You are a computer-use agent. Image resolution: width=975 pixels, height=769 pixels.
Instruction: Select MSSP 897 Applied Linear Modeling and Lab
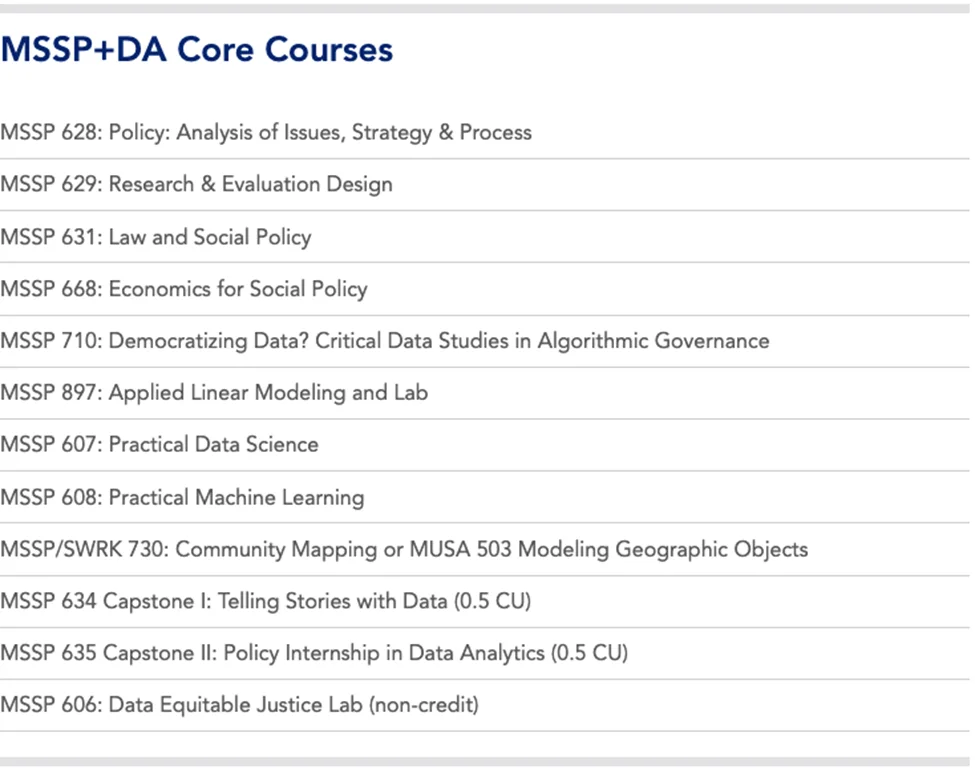point(214,393)
